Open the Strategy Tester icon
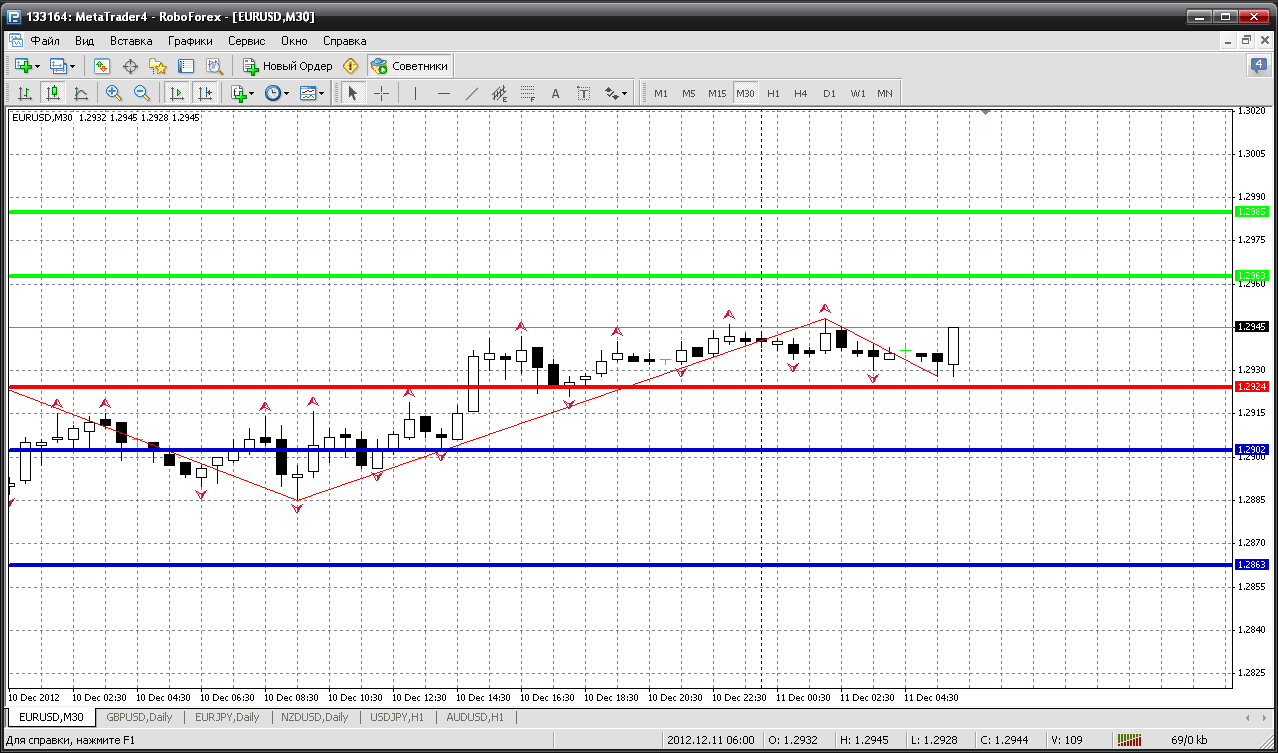The image size is (1278, 753). [214, 66]
